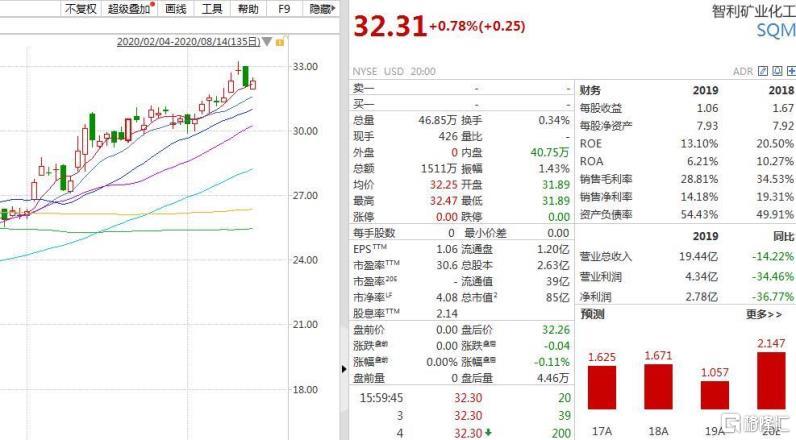Click the 营业总收入 value 19.44亿
796x440 pixels.
pos(699,257)
